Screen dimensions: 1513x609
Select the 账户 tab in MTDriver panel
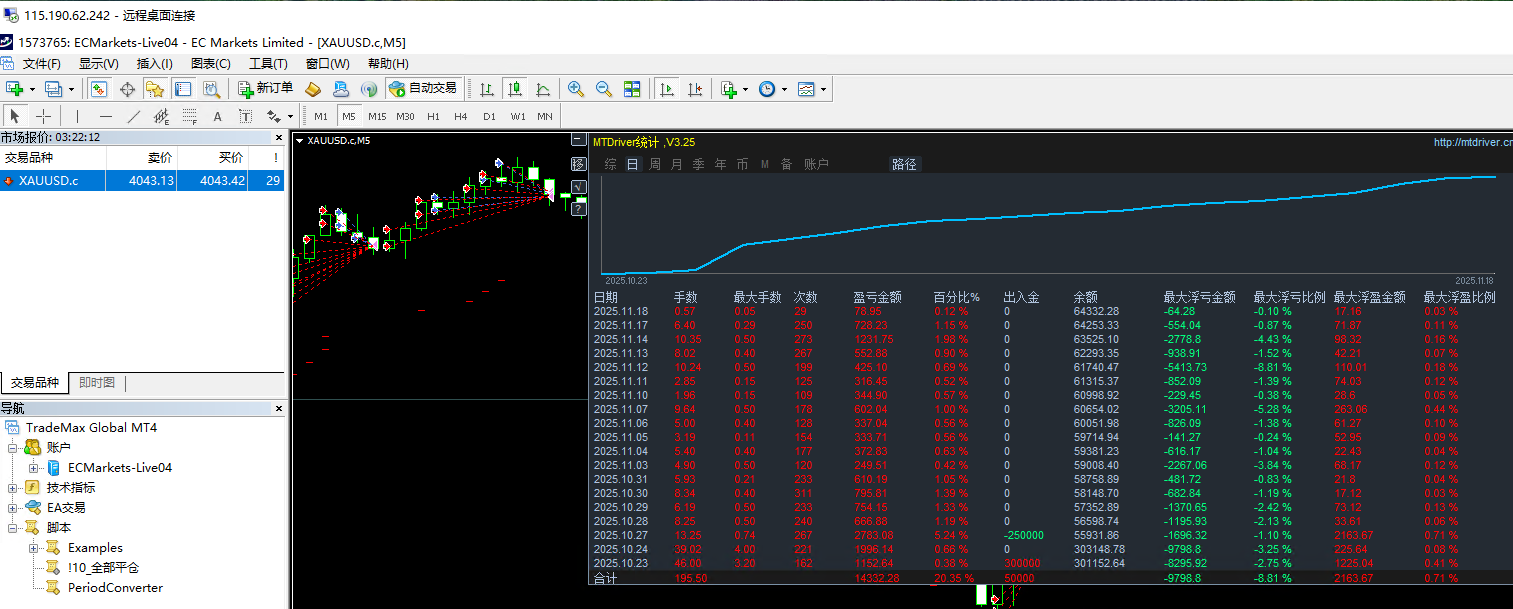(816, 164)
